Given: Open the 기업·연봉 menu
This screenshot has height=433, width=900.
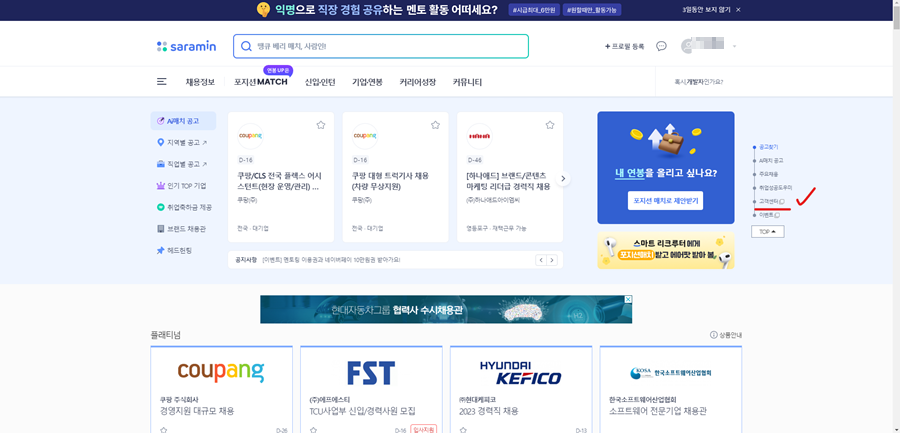Looking at the screenshot, I should pos(367,82).
